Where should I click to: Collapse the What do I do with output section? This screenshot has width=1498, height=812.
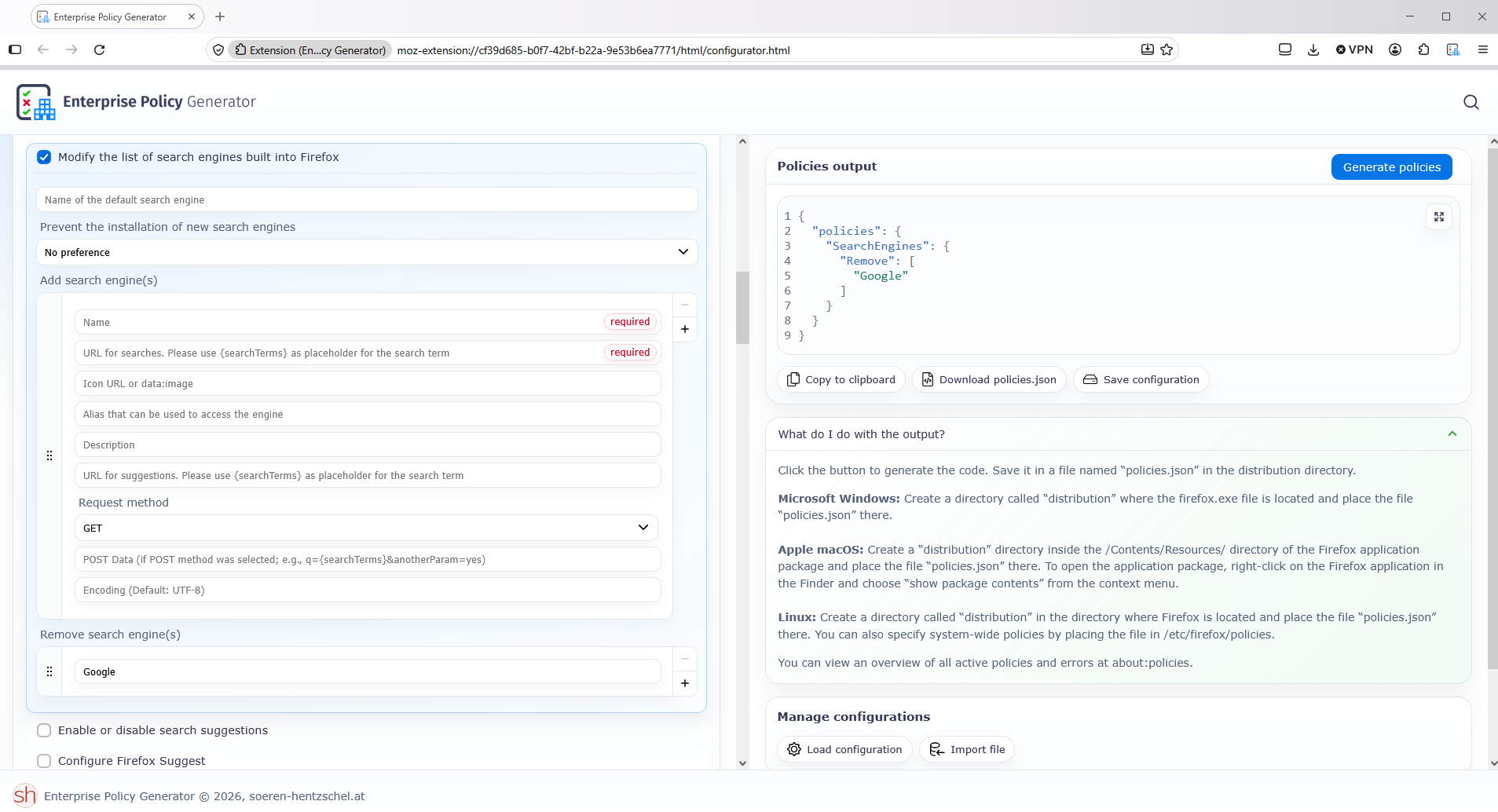pos(1452,434)
